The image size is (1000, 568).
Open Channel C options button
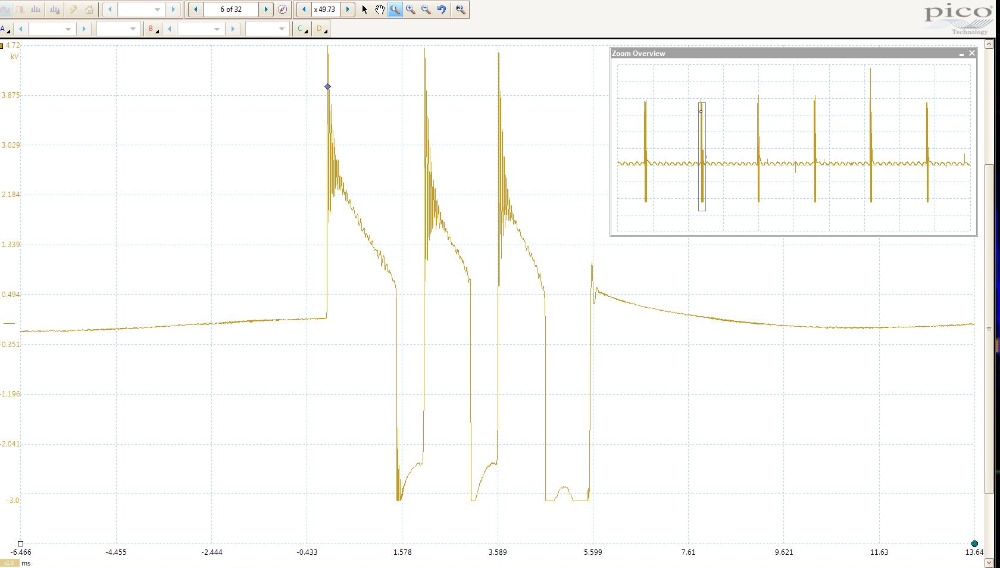[x=302, y=29]
